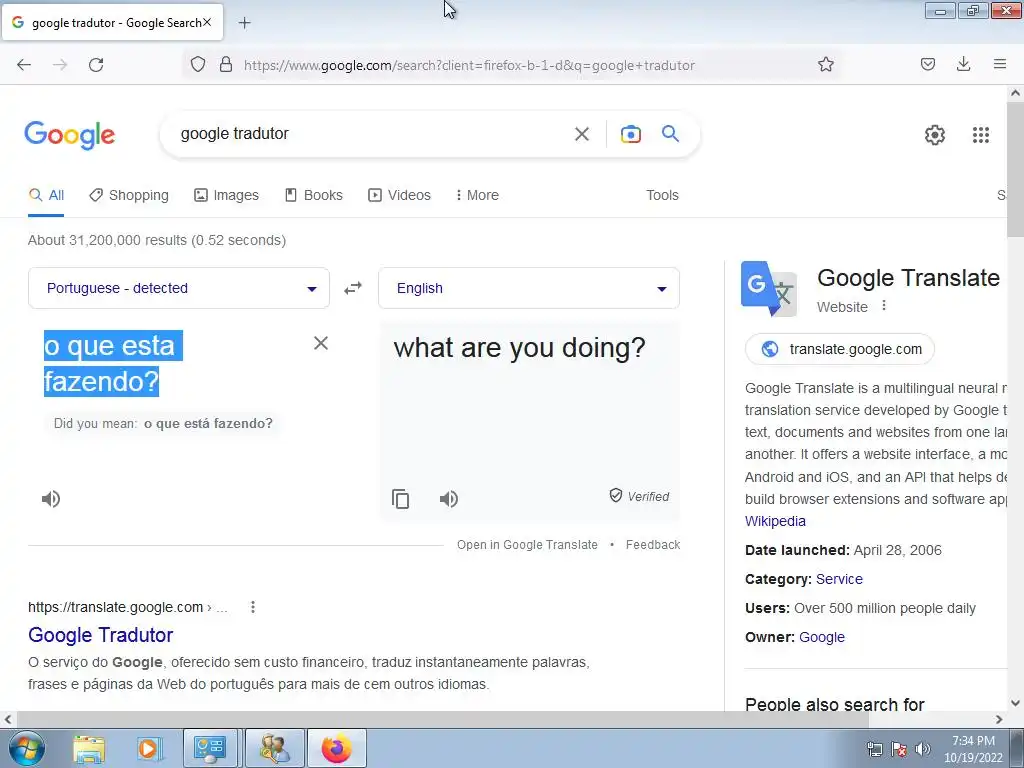Viewport: 1024px width, 768px height.
Task: Click the horizontal scrollbar at bottom
Action: point(442,719)
